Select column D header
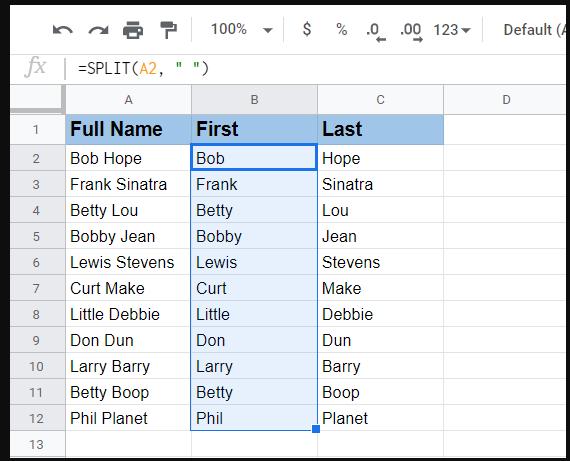 [x=505, y=100]
